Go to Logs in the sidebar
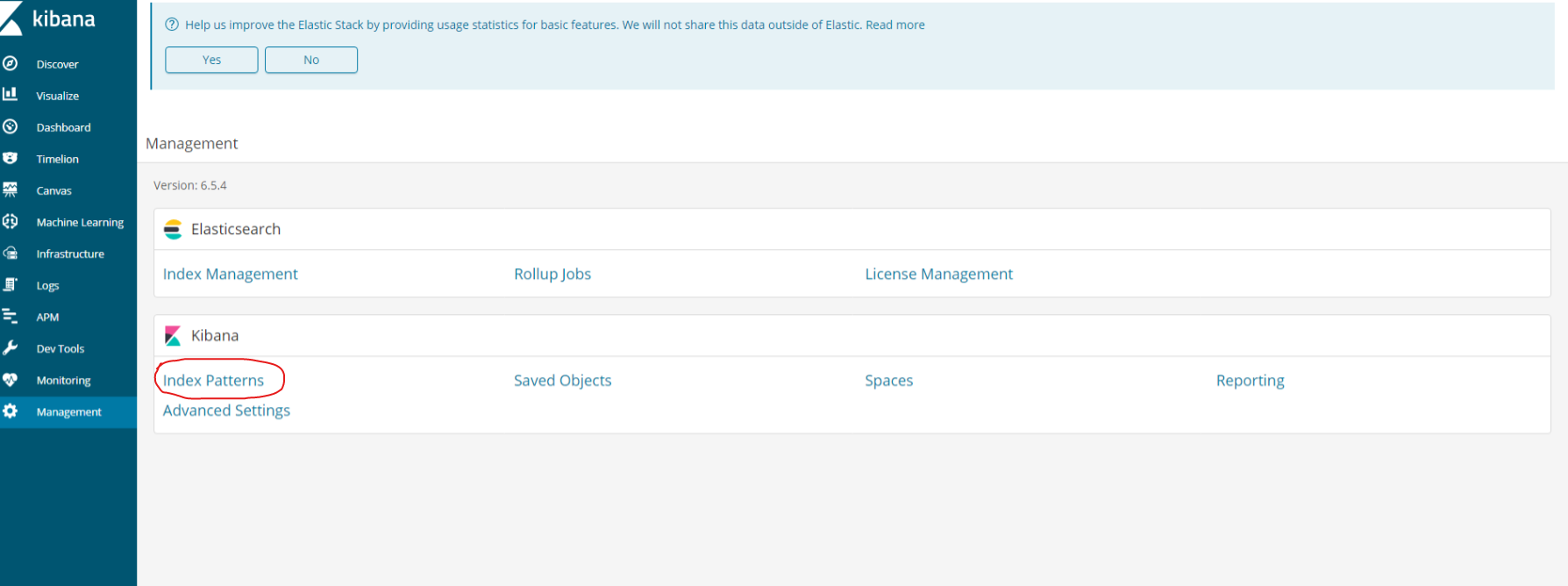 click(47, 285)
